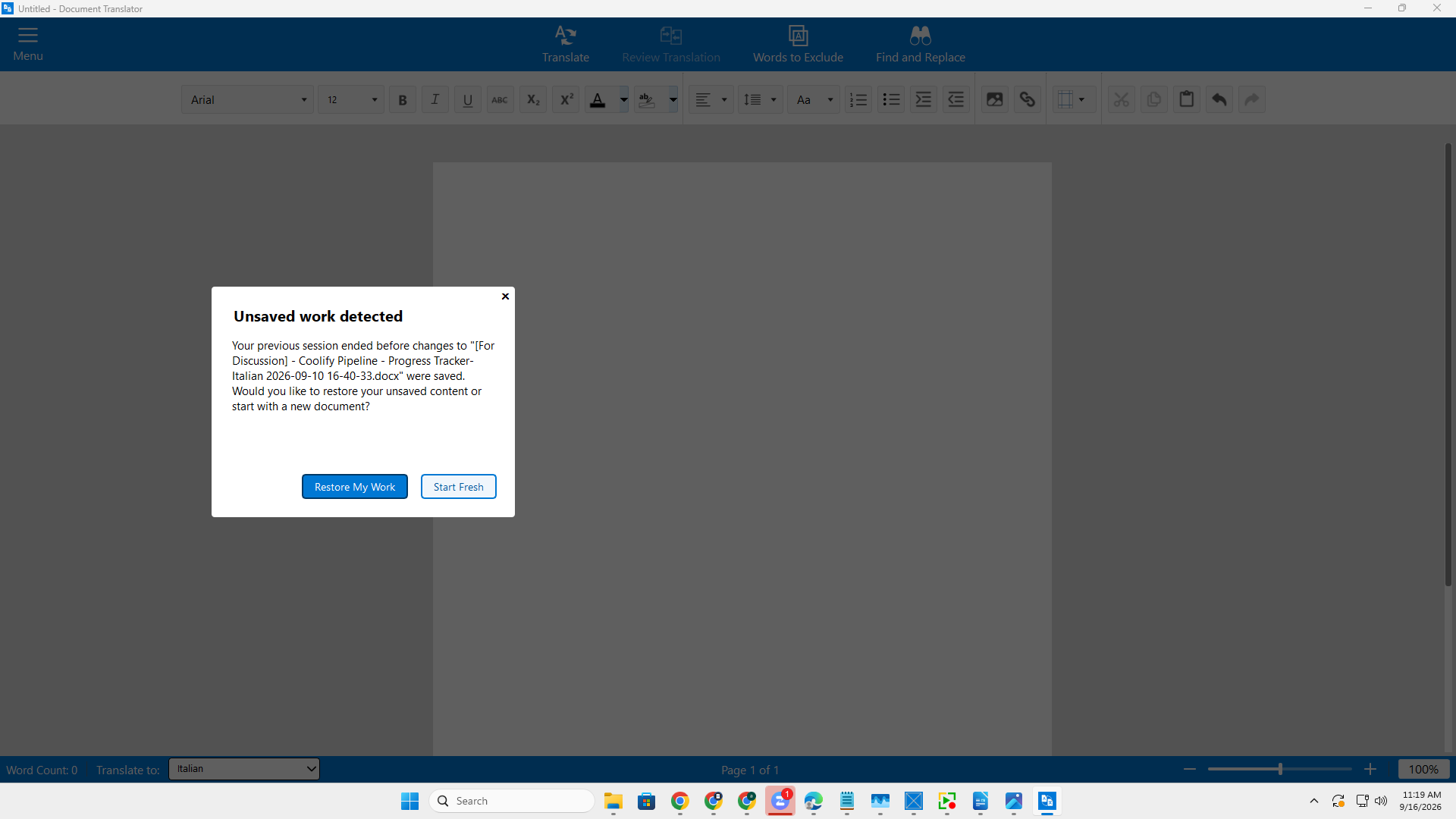Screen dimensions: 1456x819
Task: Toggle Bold formatting
Action: (403, 99)
